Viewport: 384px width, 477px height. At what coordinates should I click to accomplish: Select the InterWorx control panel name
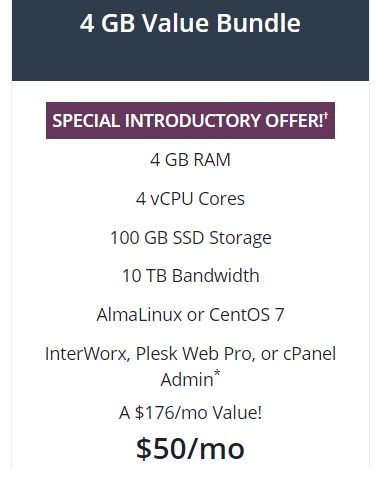pos(87,354)
